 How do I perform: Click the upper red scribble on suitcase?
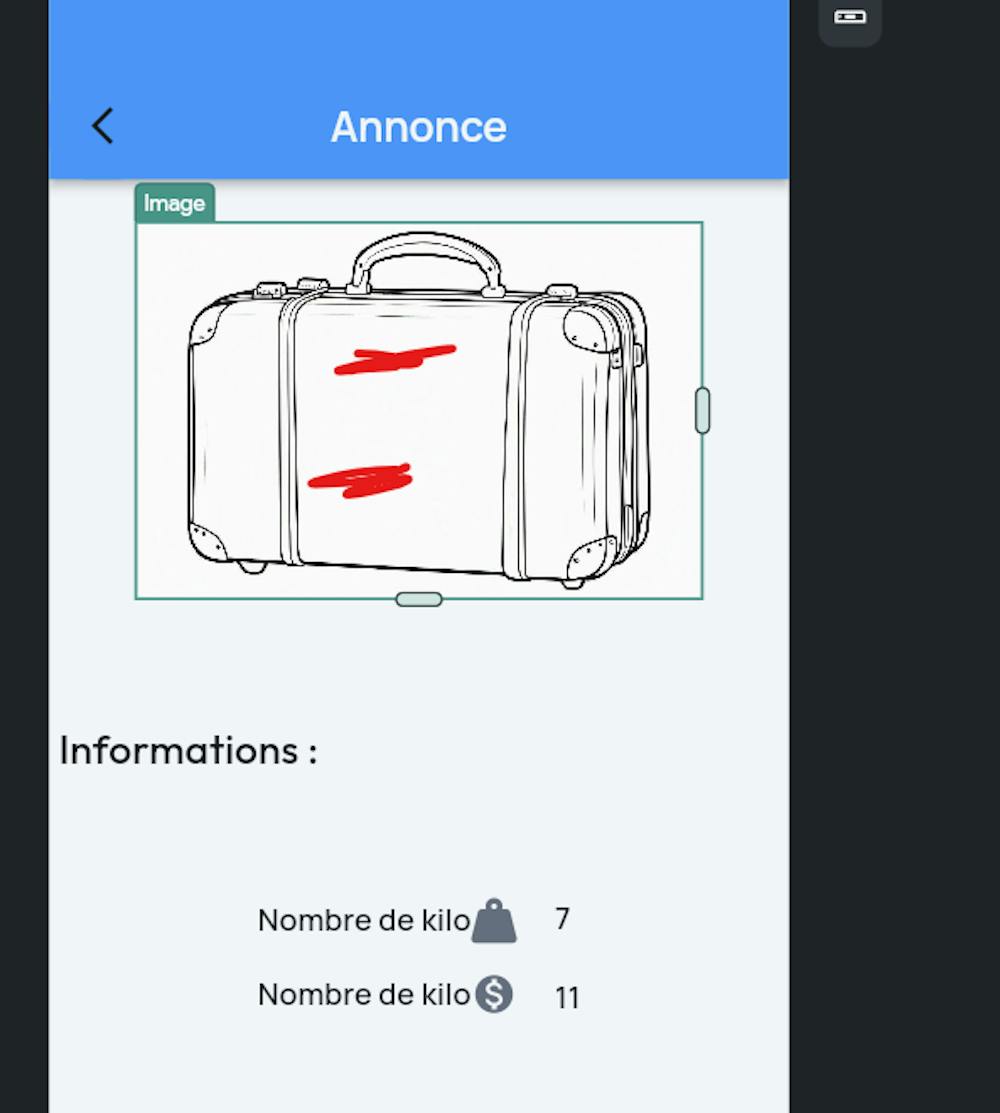tap(395, 359)
